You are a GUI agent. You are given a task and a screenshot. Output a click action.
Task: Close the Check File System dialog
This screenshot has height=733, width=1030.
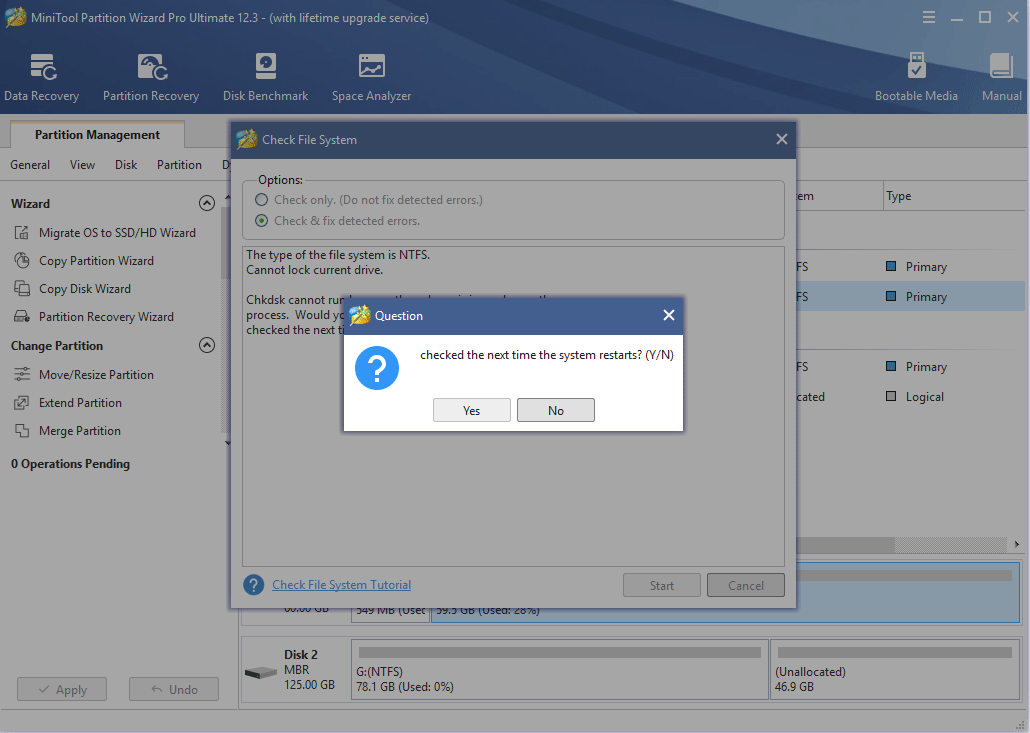point(782,139)
